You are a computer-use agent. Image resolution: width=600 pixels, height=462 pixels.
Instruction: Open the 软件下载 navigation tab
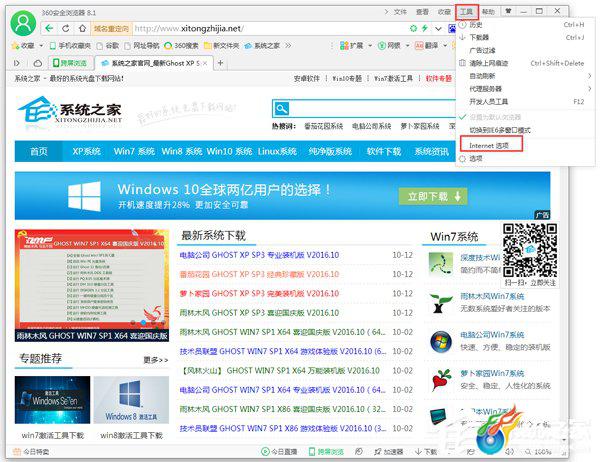384,152
